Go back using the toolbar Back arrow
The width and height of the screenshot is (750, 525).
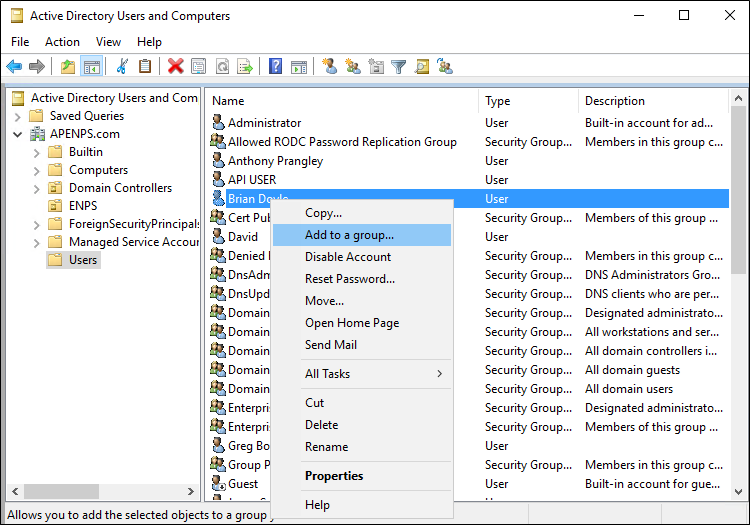click(14, 66)
